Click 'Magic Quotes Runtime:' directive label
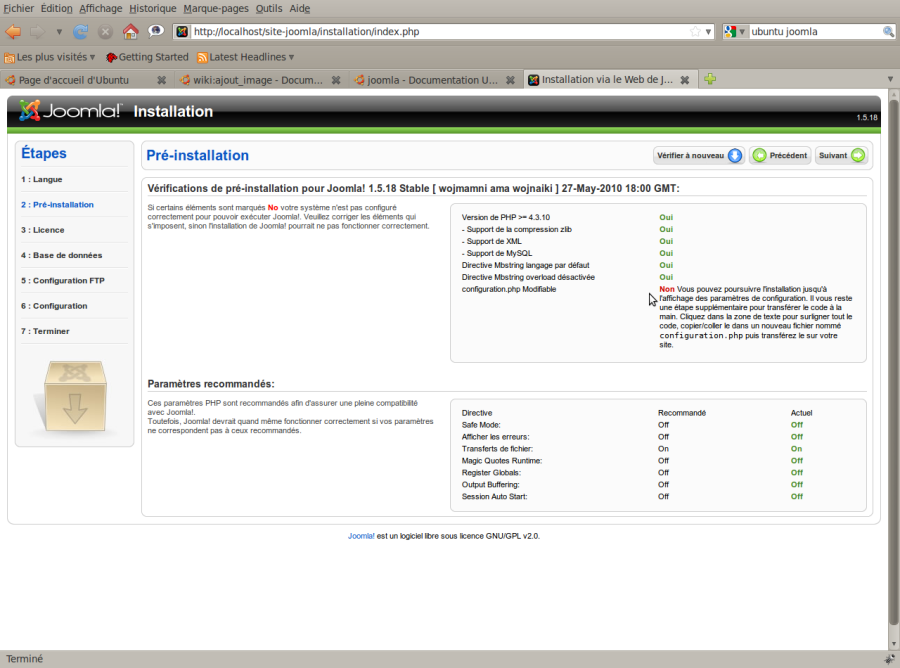The width and height of the screenshot is (900, 668). coord(502,461)
